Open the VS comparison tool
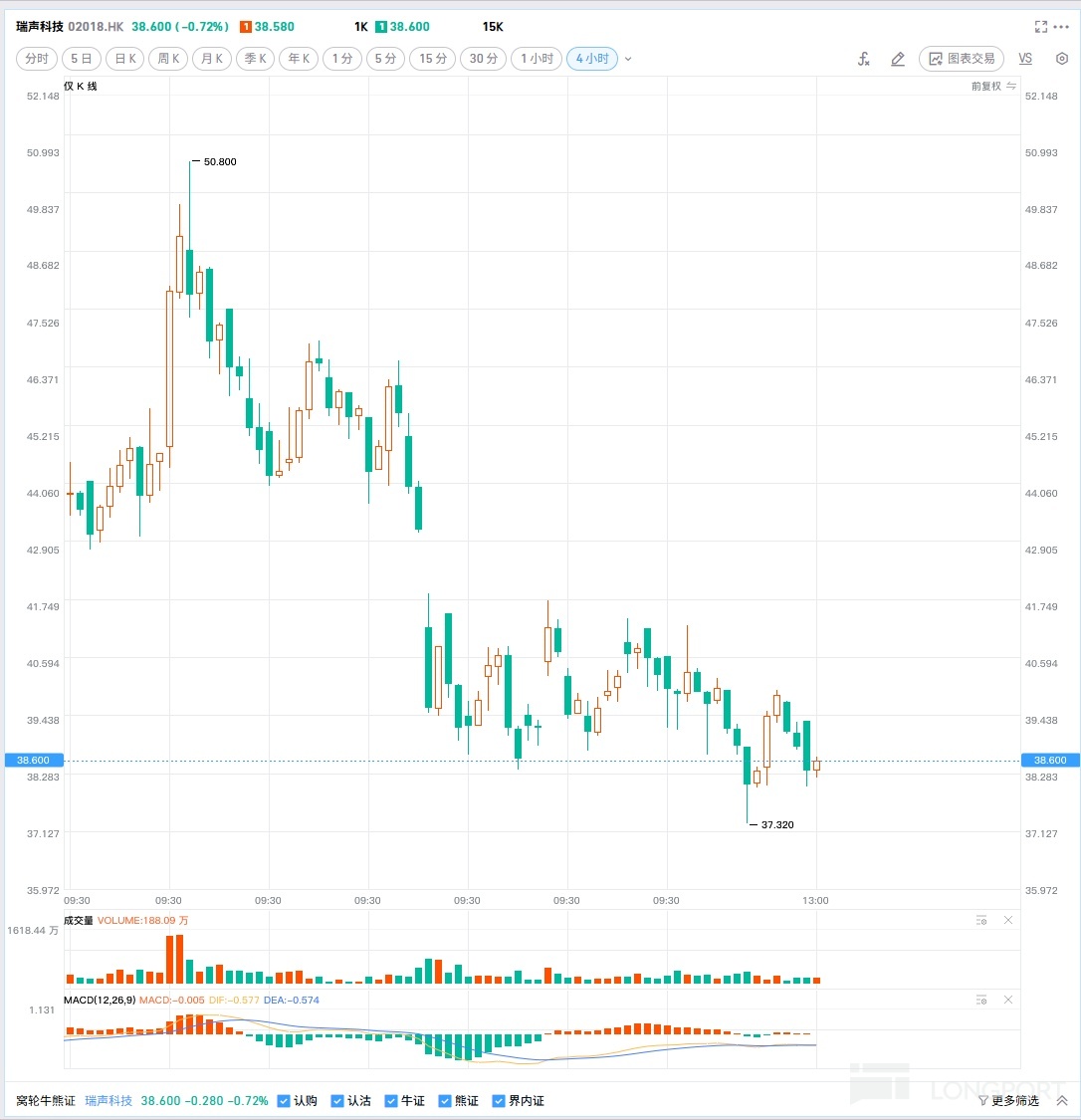 pyautogui.click(x=1025, y=59)
